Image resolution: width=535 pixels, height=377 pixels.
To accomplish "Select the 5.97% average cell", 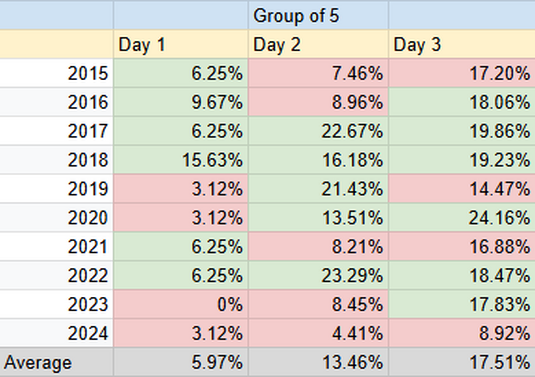I will pos(181,362).
